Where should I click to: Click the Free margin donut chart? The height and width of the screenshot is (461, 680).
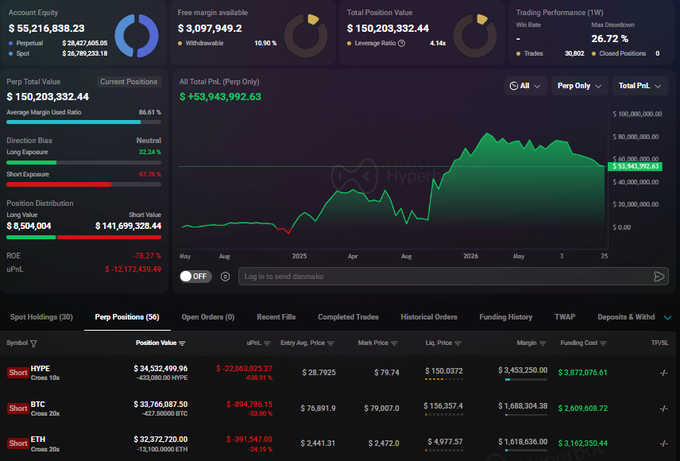(x=306, y=36)
